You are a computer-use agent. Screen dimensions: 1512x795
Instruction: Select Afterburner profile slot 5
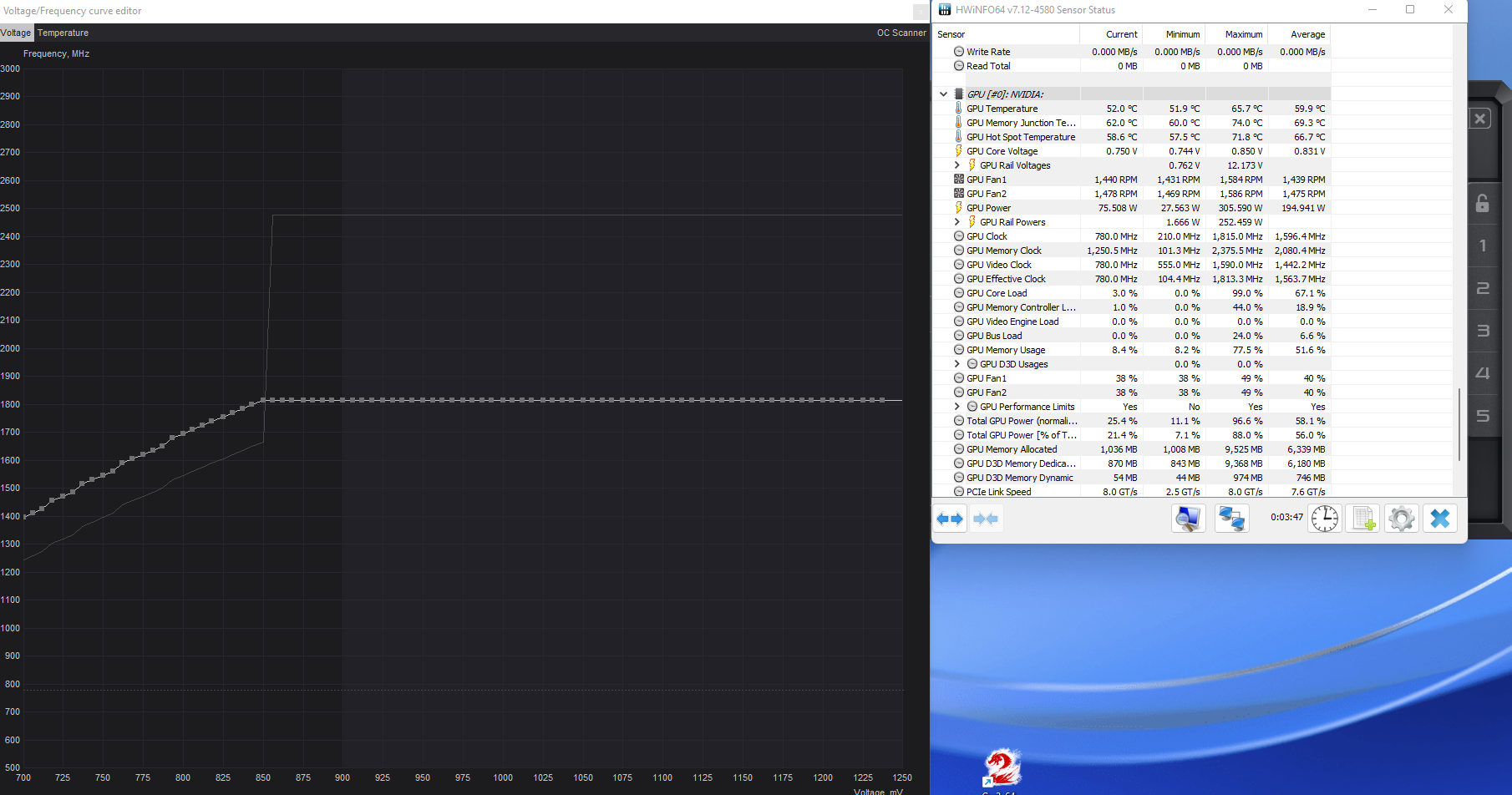(1483, 416)
